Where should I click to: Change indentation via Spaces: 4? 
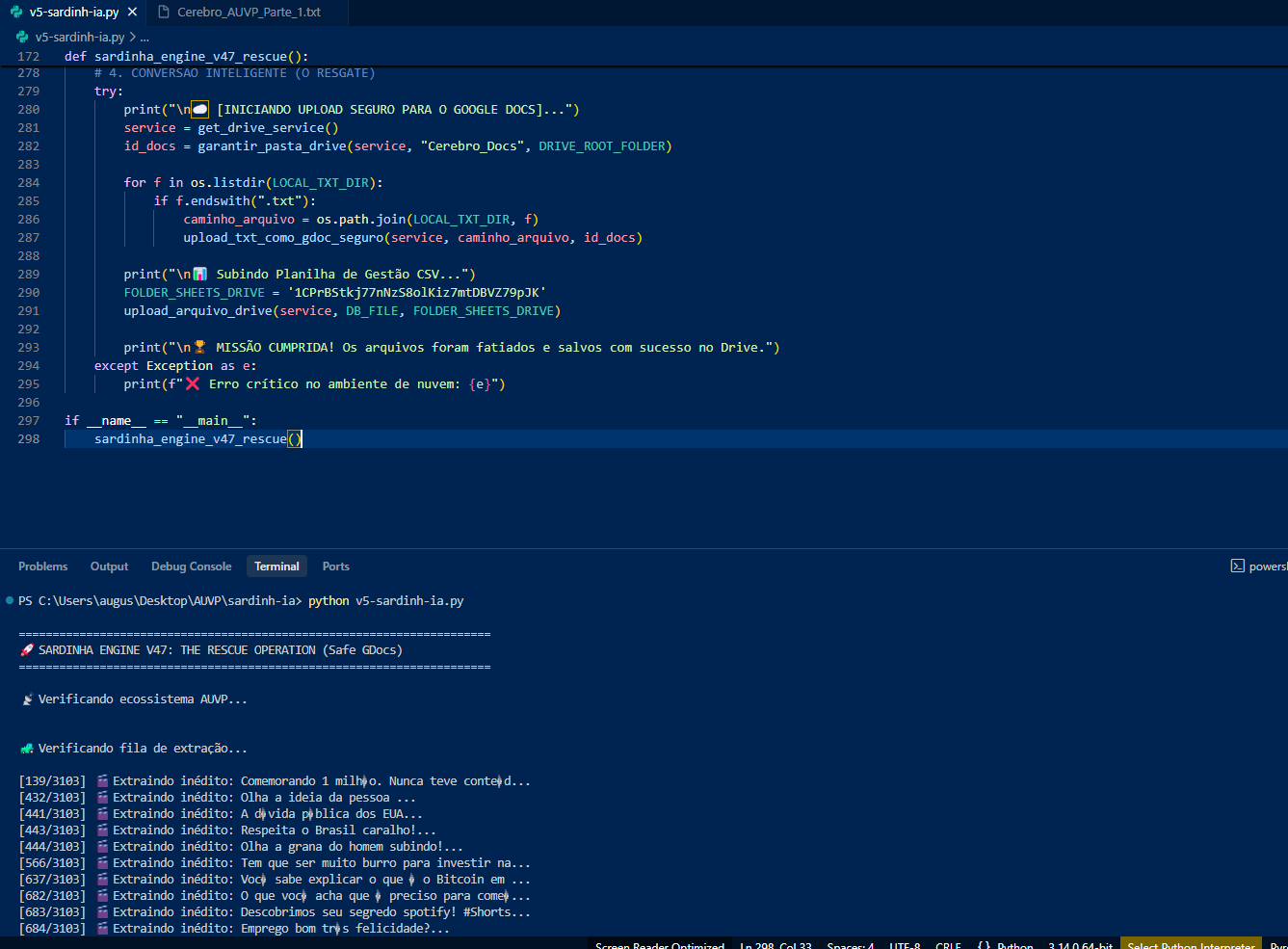(x=850, y=945)
